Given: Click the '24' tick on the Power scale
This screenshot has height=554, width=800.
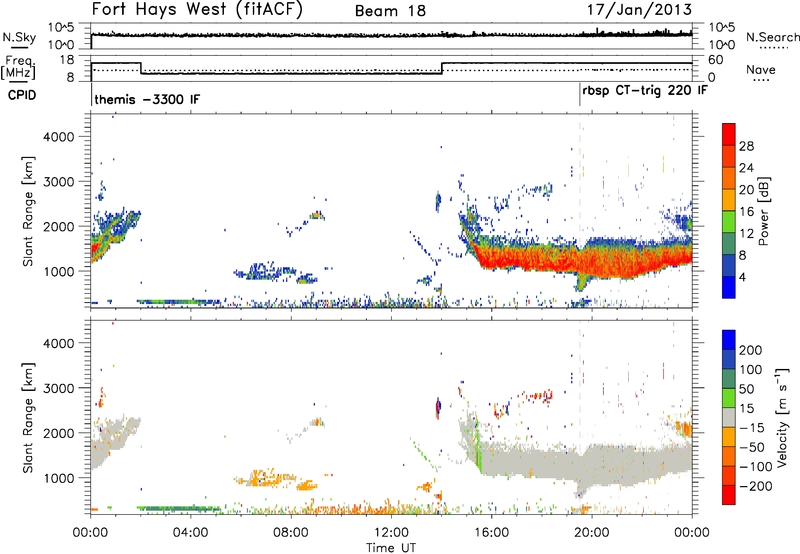Looking at the screenshot, I should pyautogui.click(x=746, y=168).
